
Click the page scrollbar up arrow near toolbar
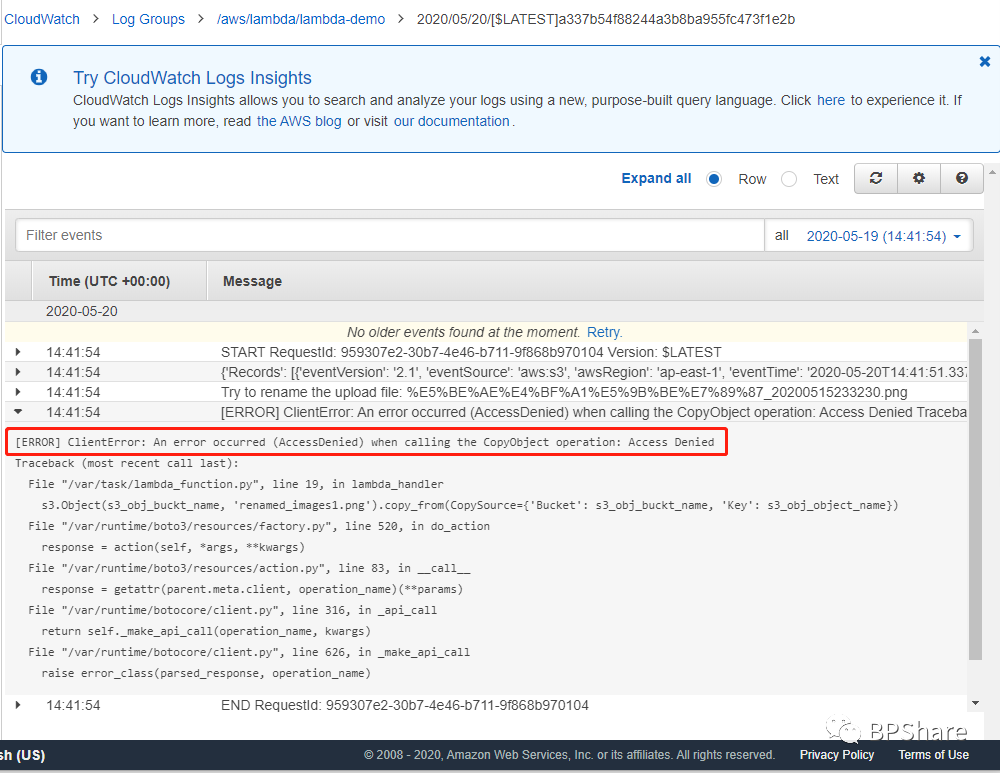coord(992,172)
